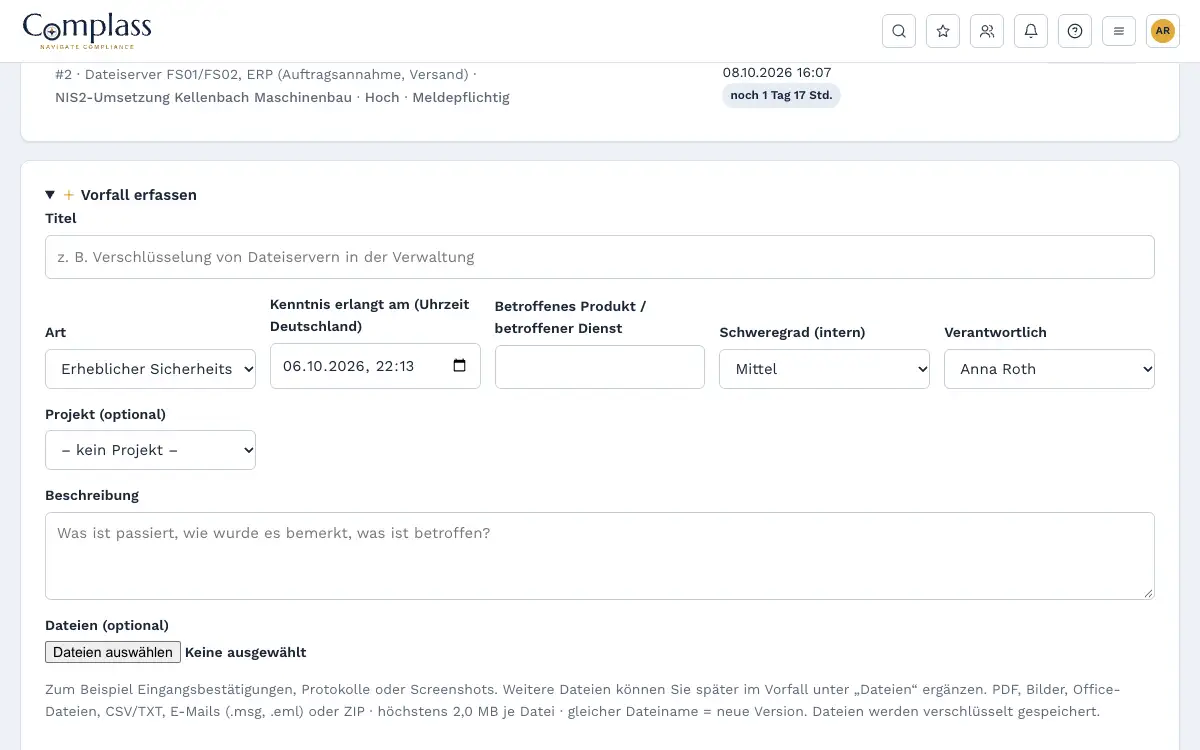The width and height of the screenshot is (1200, 750).
Task: Open the search icon in header
Action: 899,31
